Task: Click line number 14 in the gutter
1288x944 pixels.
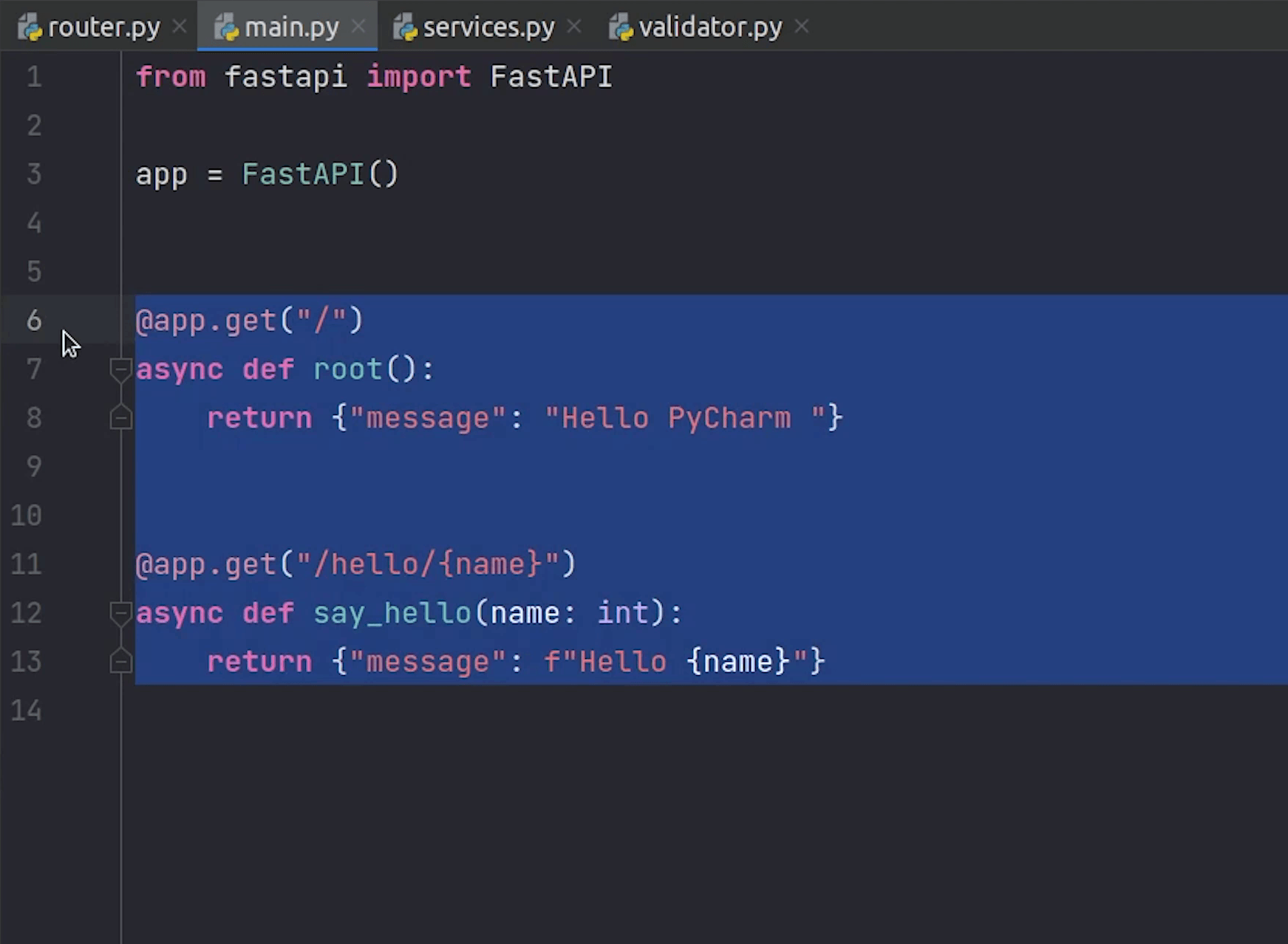Action: pos(27,711)
